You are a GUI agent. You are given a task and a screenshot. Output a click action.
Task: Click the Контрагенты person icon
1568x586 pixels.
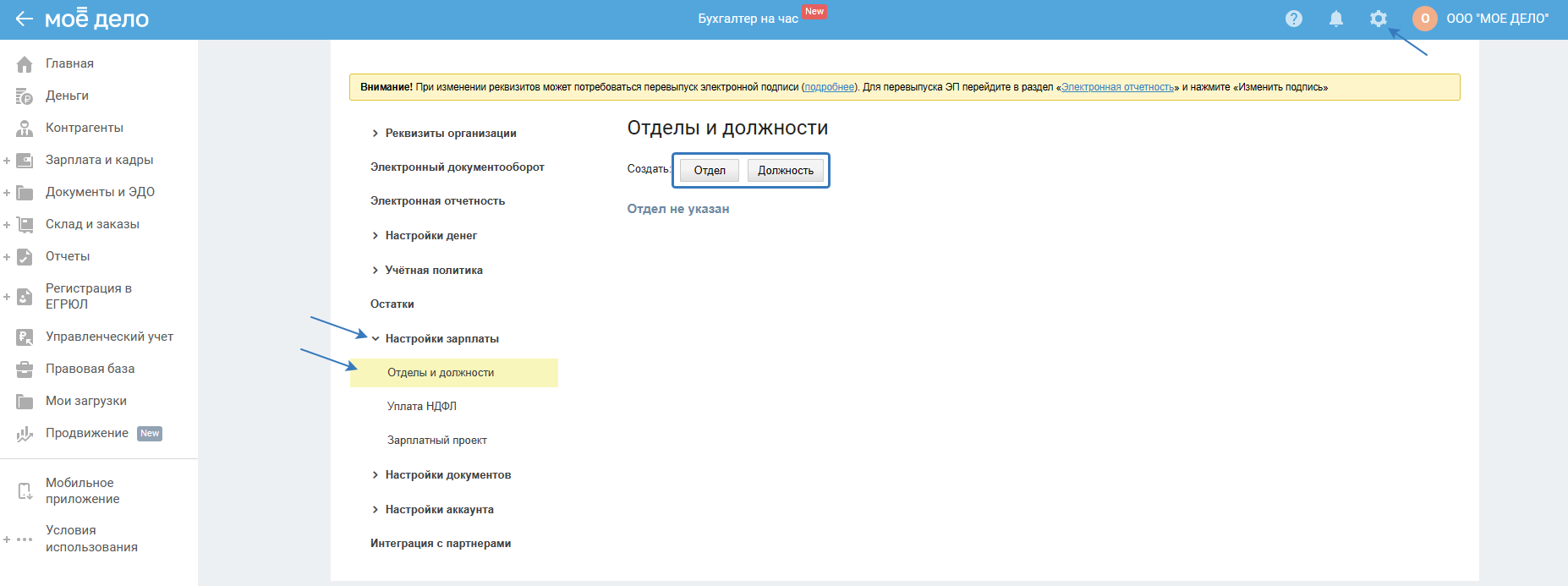tap(25, 129)
